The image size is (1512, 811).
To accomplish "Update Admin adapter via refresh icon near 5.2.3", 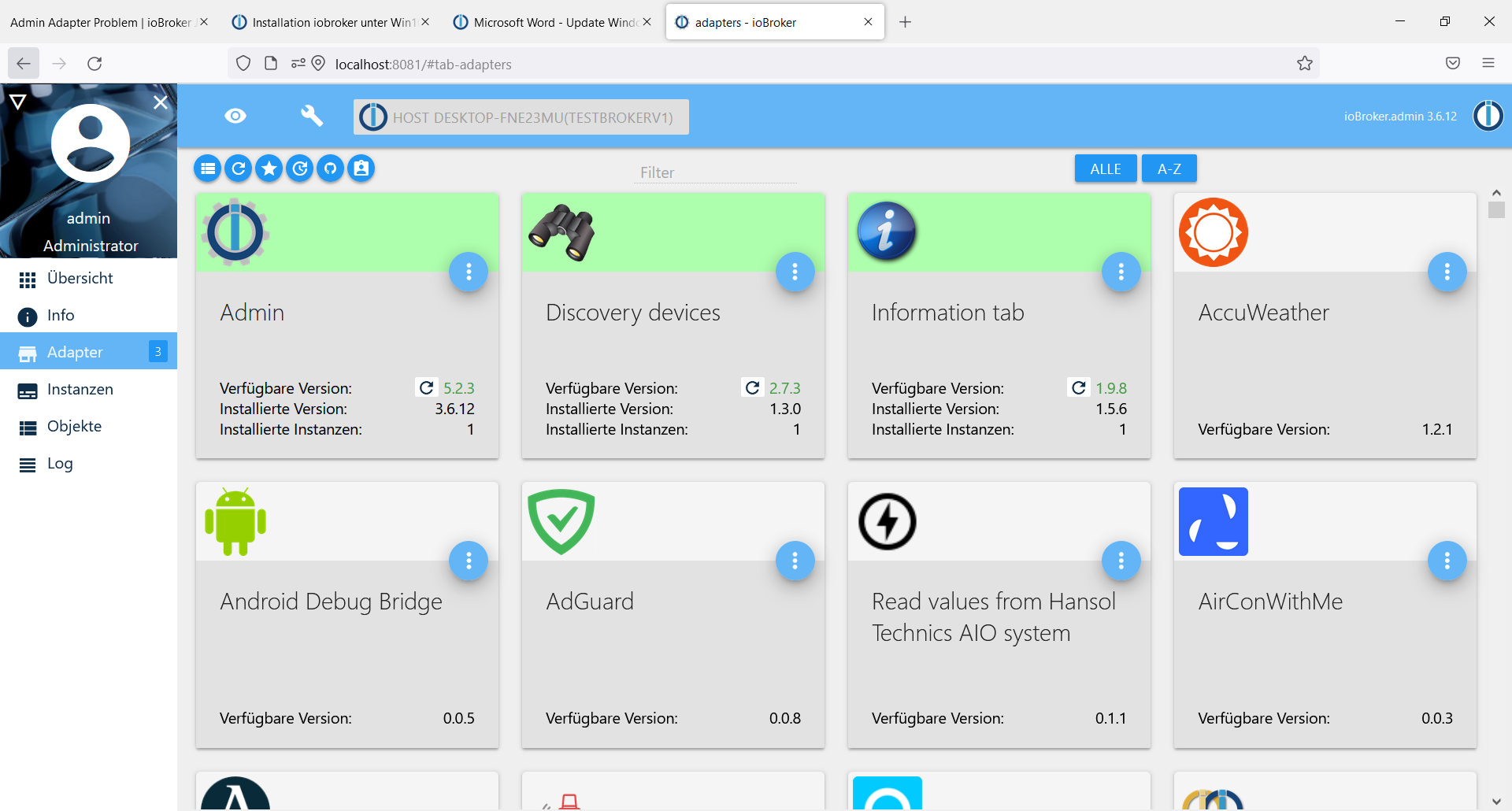I will (x=426, y=387).
